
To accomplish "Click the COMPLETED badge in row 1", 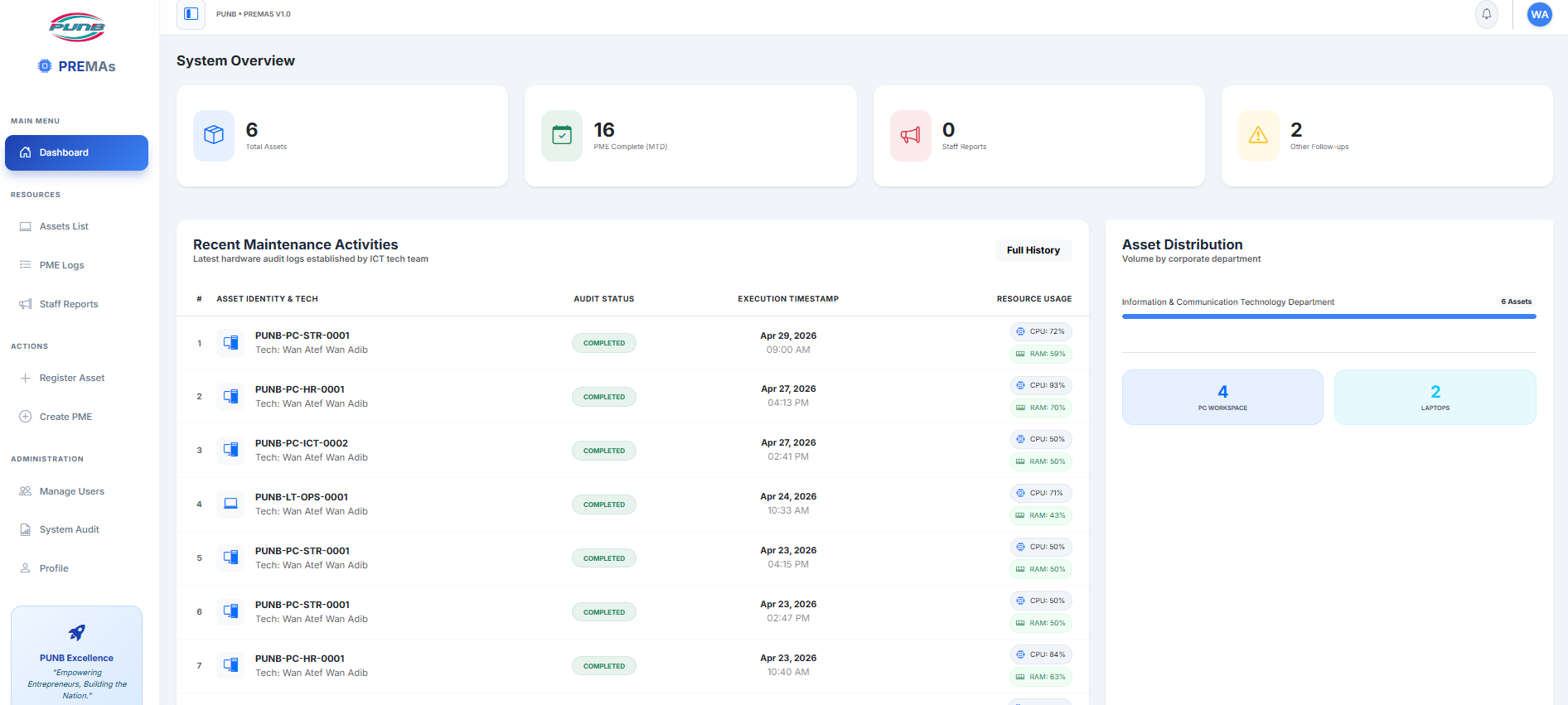I will pos(604,343).
